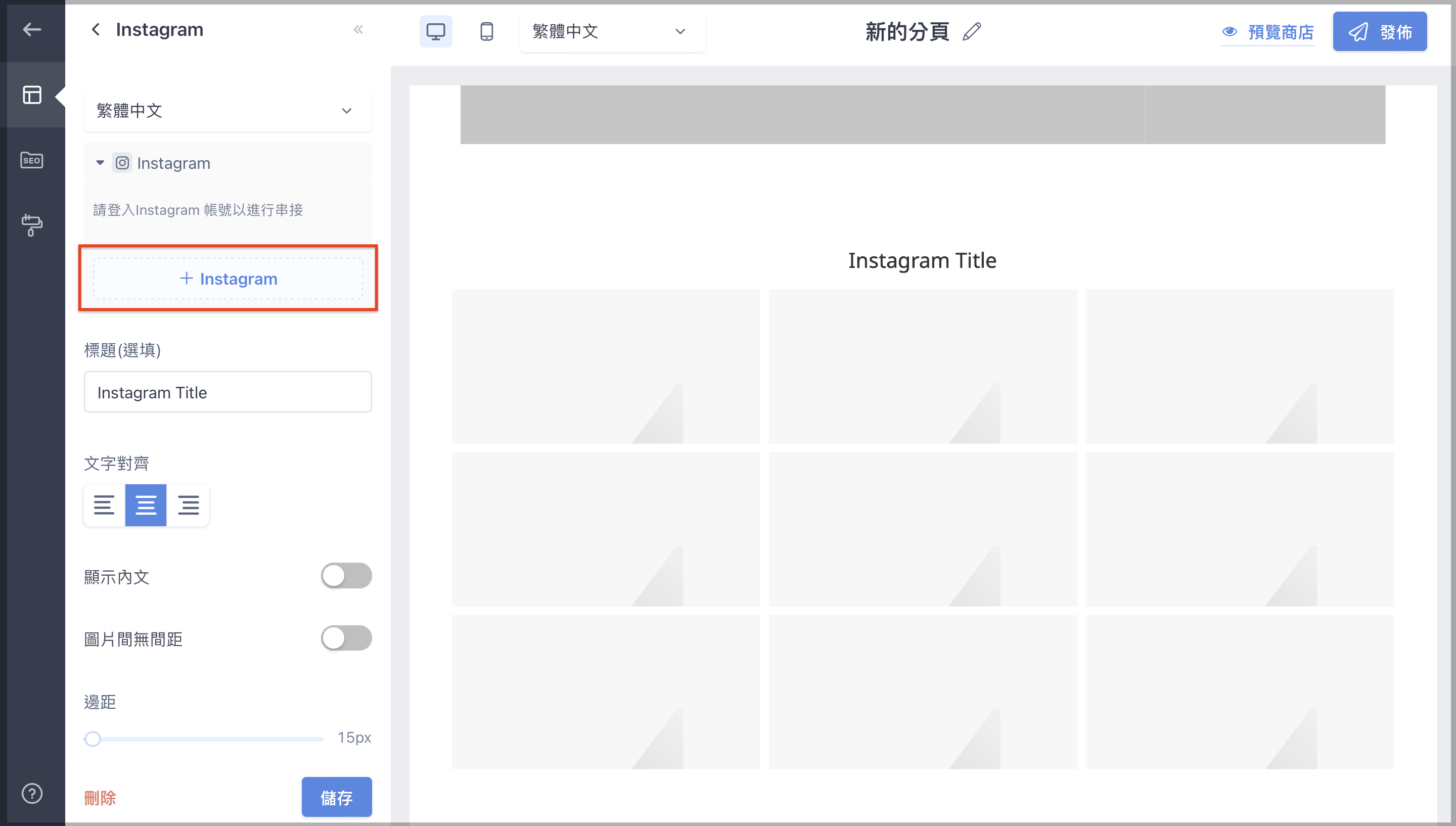Select the center Instagram placeholder thumbnail

(x=923, y=529)
